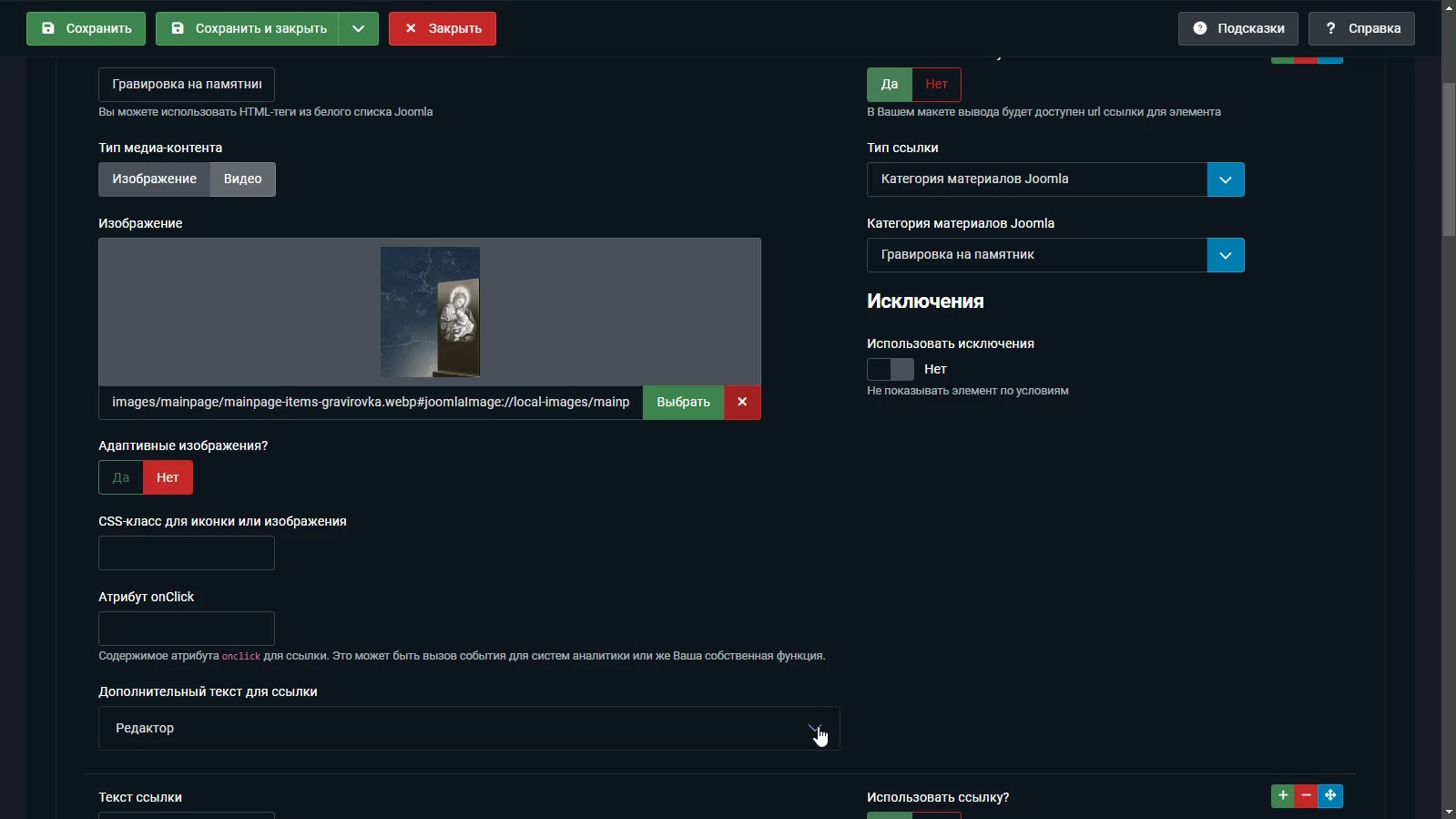Click the blue move-row handle icon
1456x819 pixels.
(1330, 795)
